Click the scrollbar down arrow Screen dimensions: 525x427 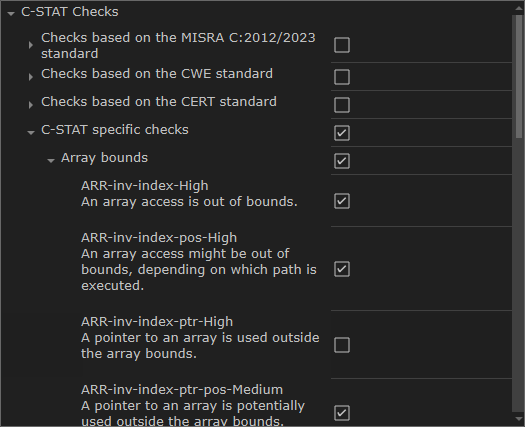[x=519, y=419]
